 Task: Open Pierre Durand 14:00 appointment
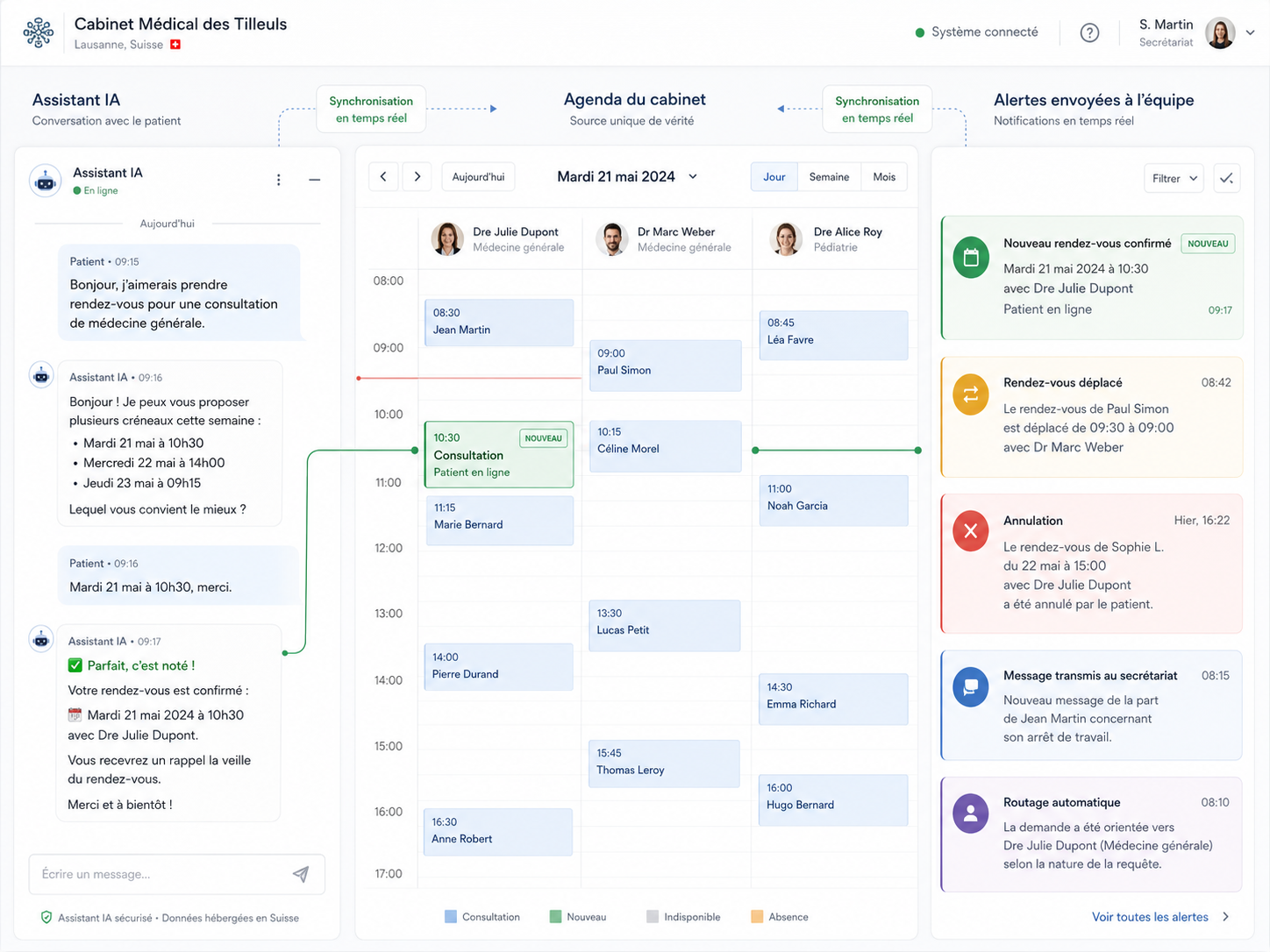click(498, 666)
